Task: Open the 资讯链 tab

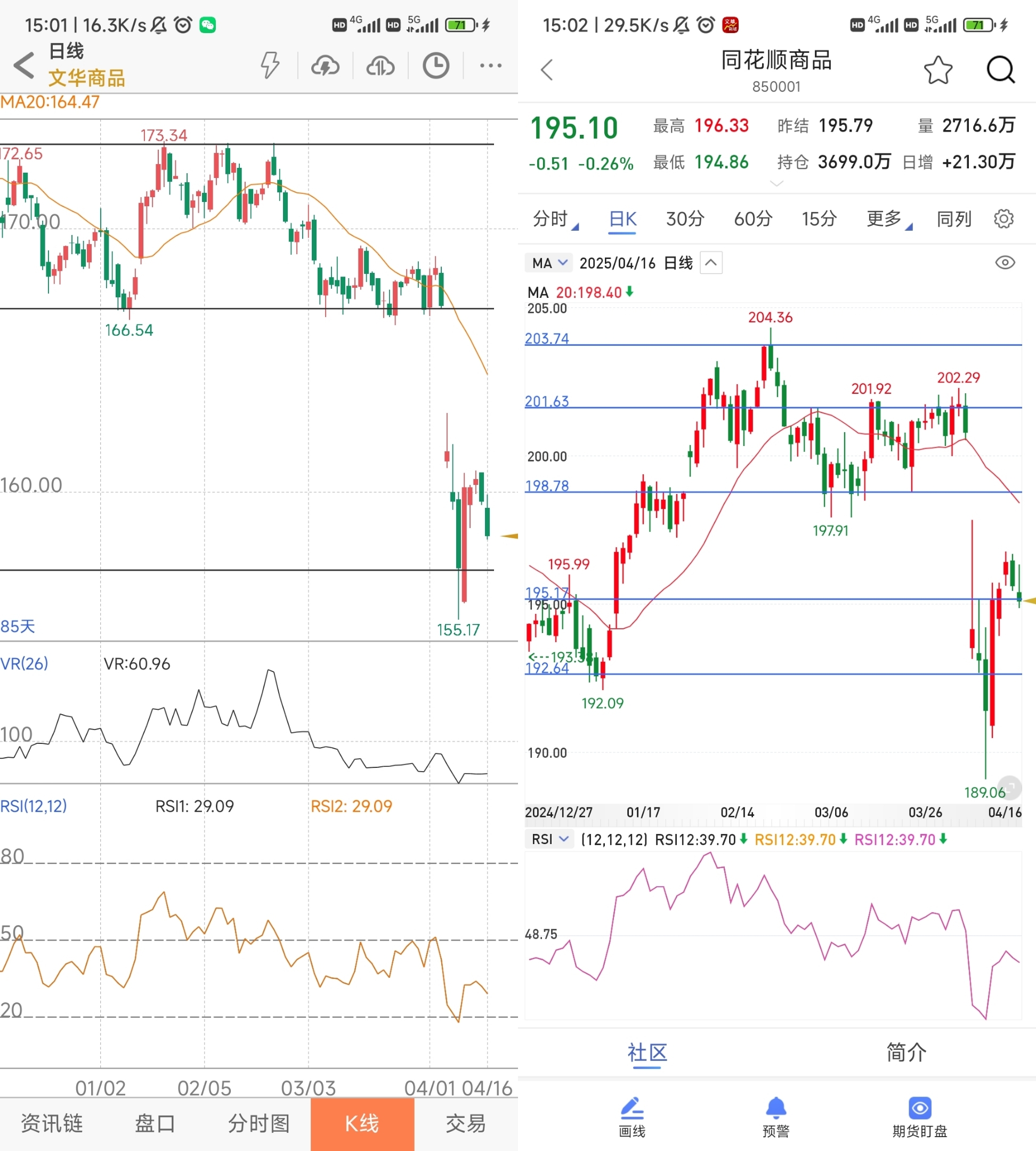Action: pos(52,1124)
